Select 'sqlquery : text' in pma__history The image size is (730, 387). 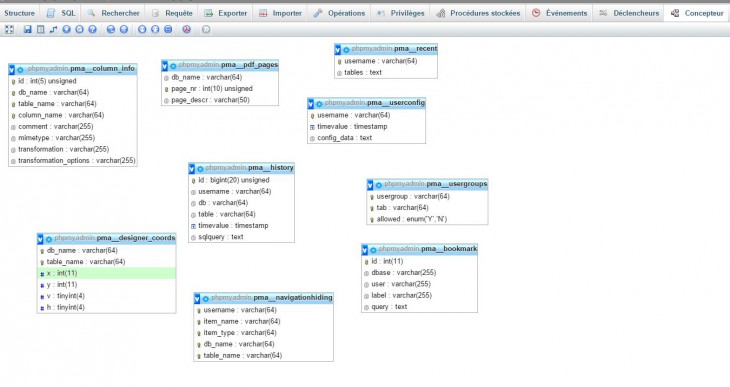pyautogui.click(x=241, y=237)
